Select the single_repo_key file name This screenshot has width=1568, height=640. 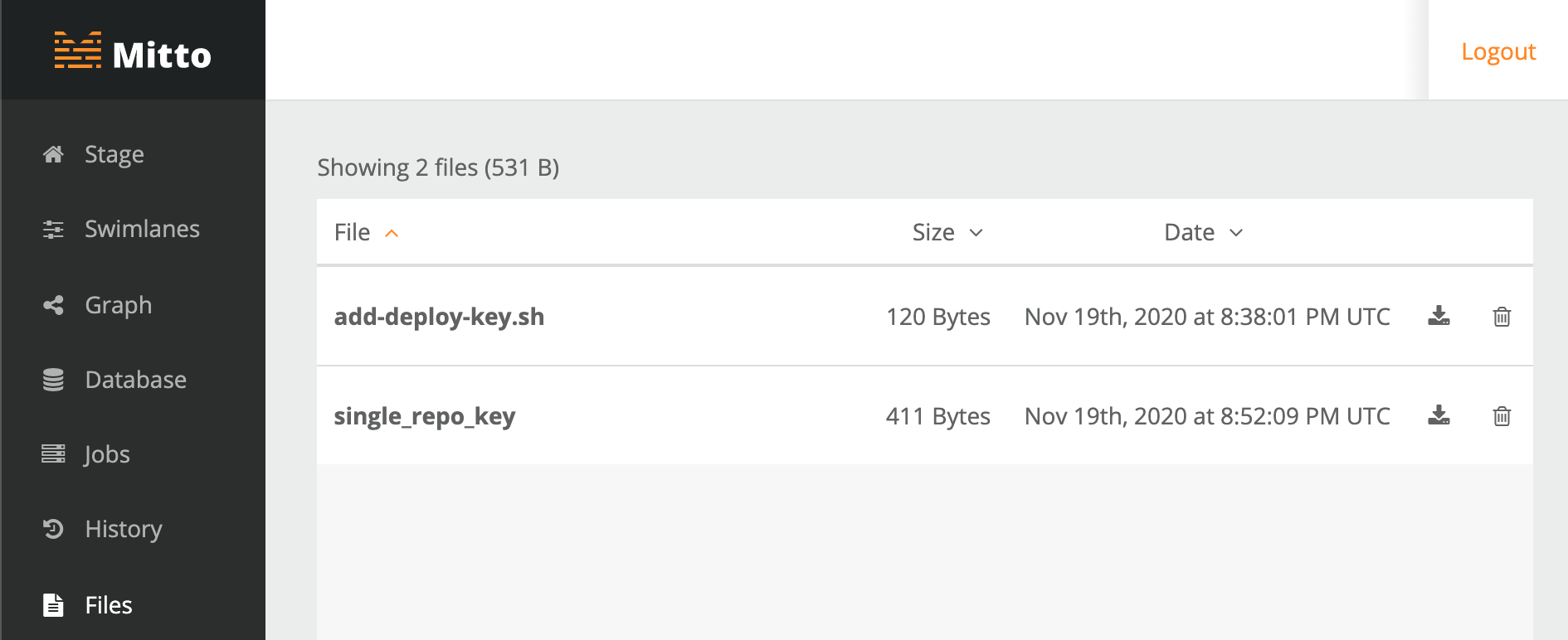point(425,416)
